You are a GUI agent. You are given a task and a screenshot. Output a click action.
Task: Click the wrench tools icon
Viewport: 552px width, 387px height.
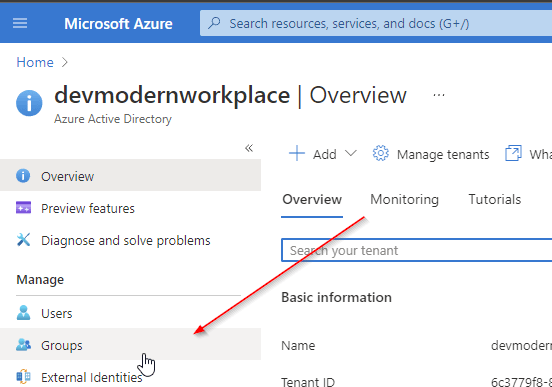tap(23, 240)
